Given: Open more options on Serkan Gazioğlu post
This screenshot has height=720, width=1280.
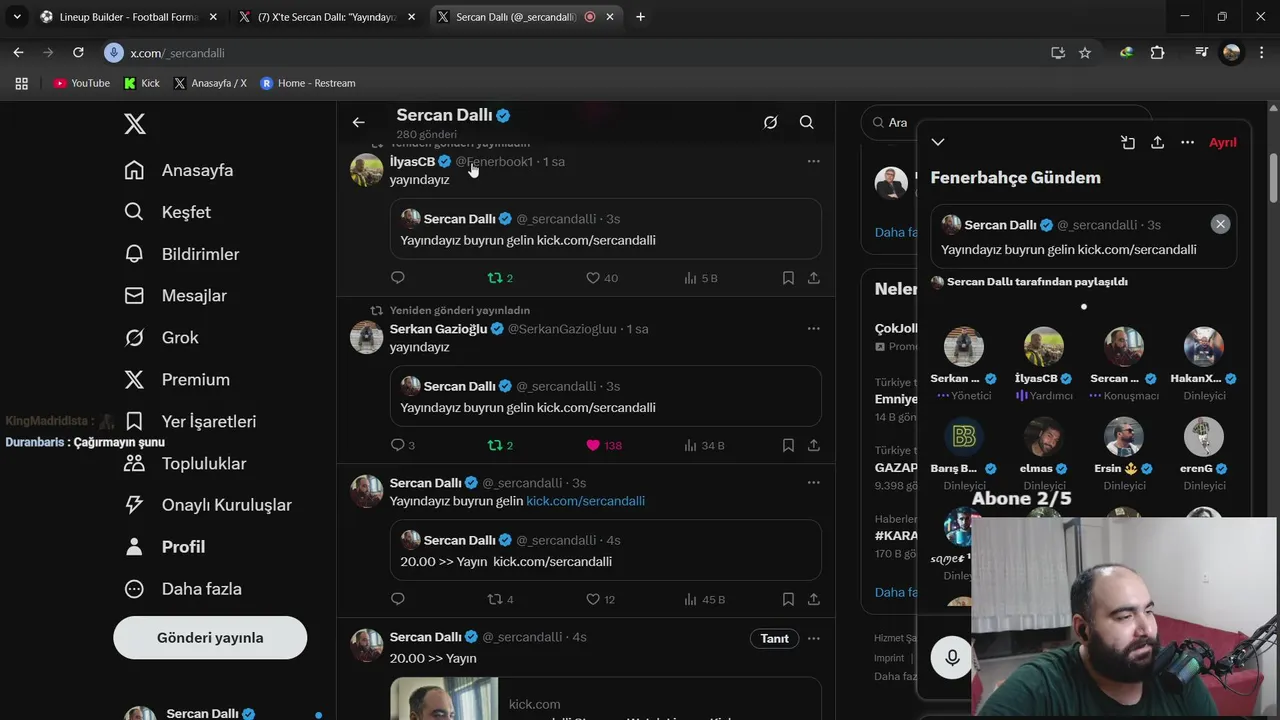Looking at the screenshot, I should point(813,328).
